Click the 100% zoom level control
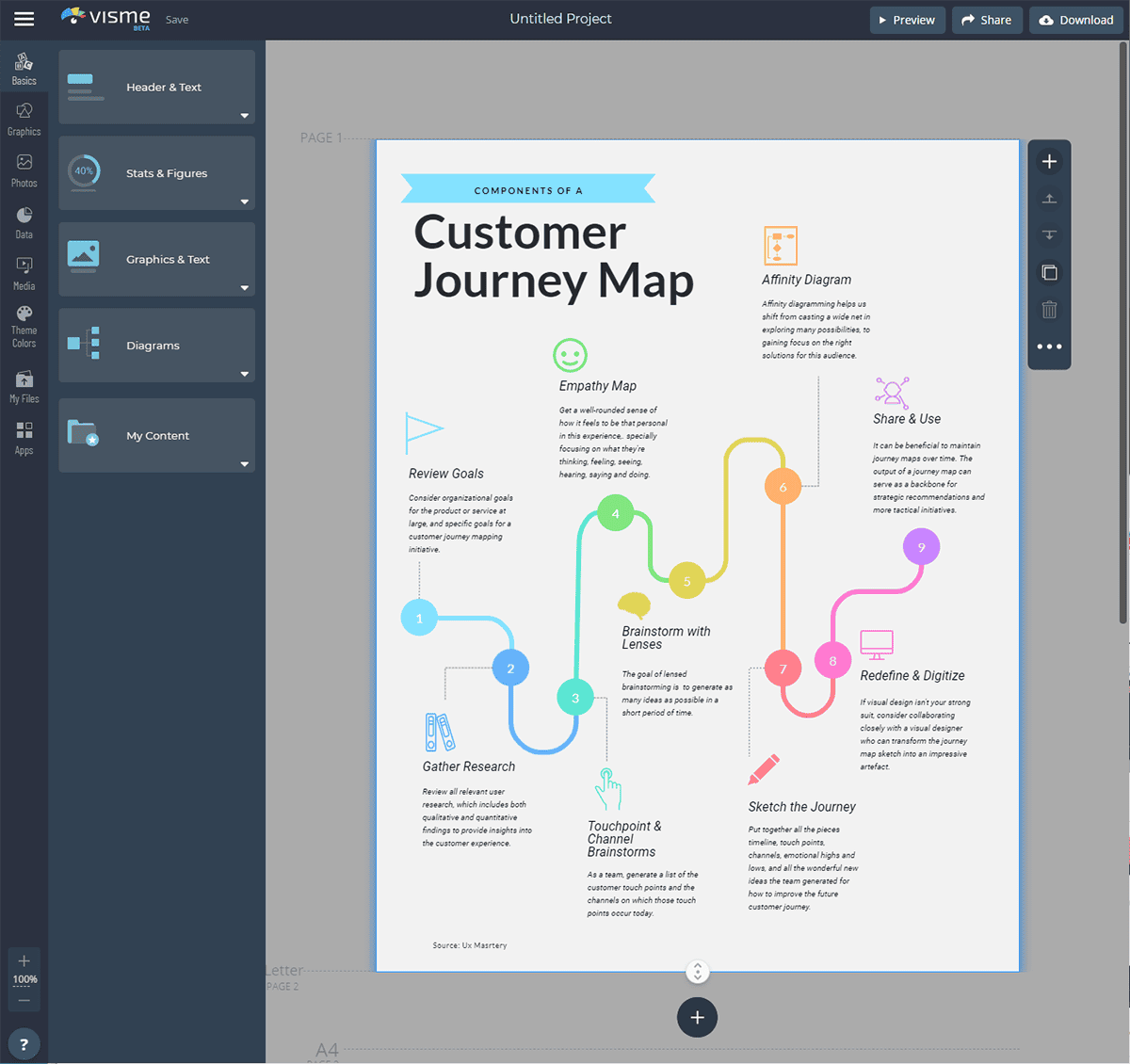The height and width of the screenshot is (1064, 1130). point(24,979)
